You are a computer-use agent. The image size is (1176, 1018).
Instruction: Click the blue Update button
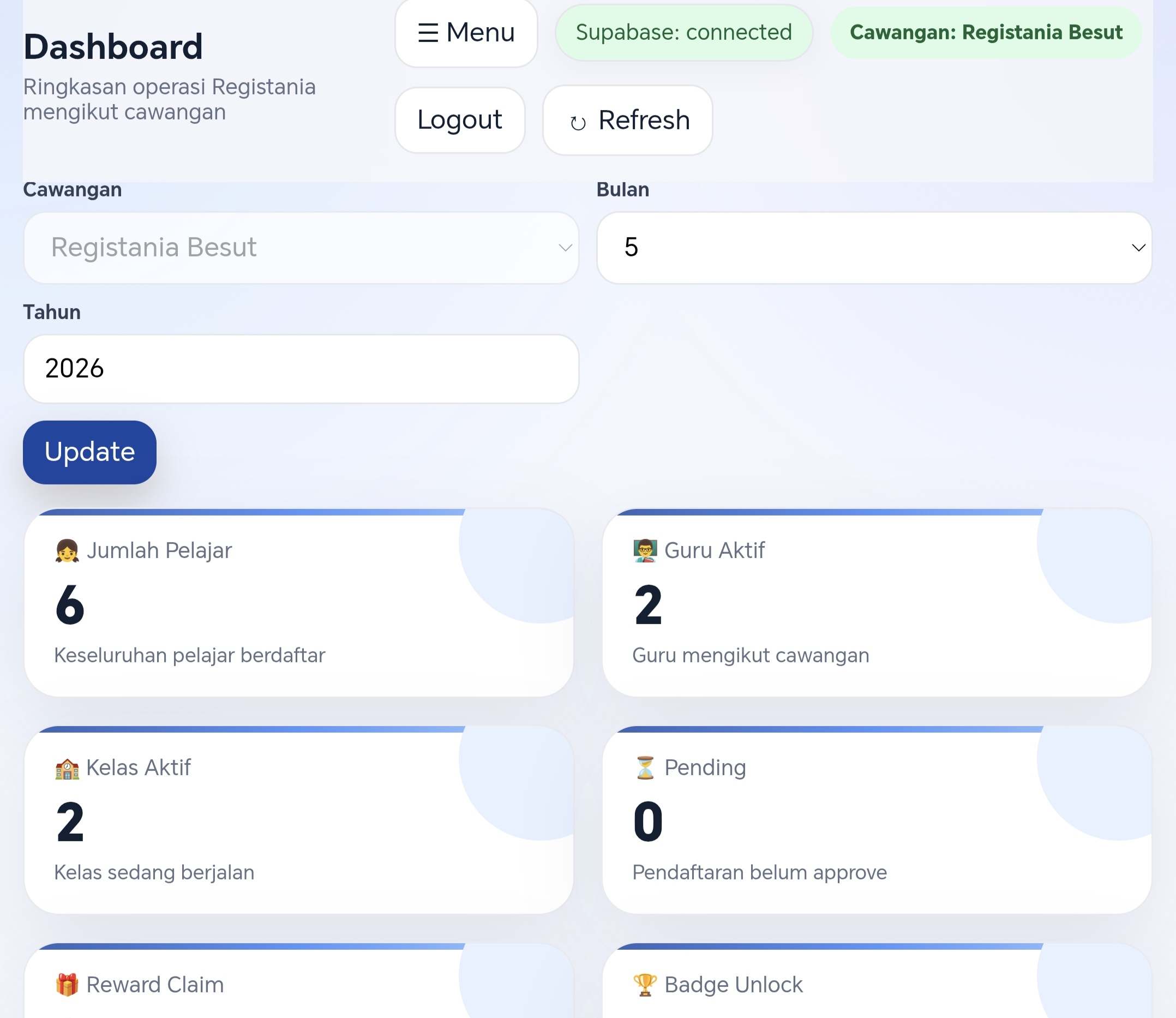89,452
